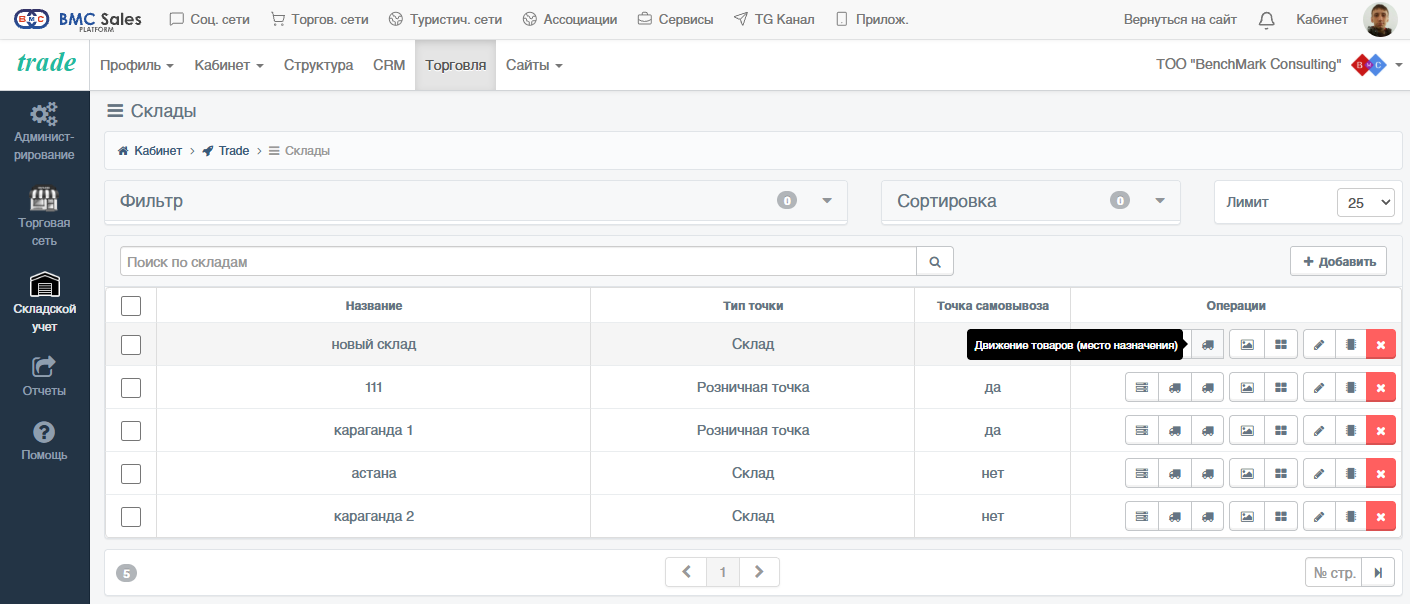The height and width of the screenshot is (604, 1410).
Task: Open chip icon for караганда 2 row
Action: [x=1350, y=516]
